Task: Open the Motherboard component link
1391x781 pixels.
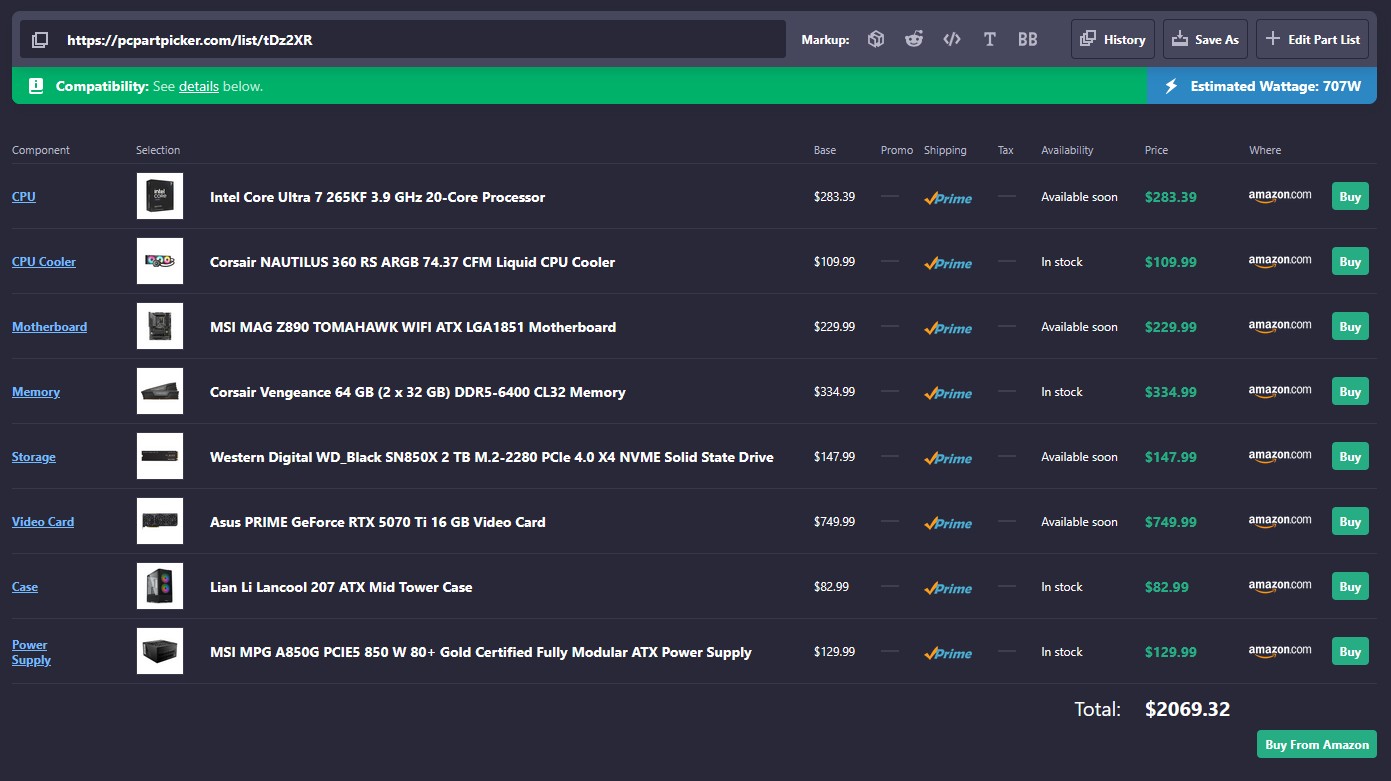Action: (49, 327)
